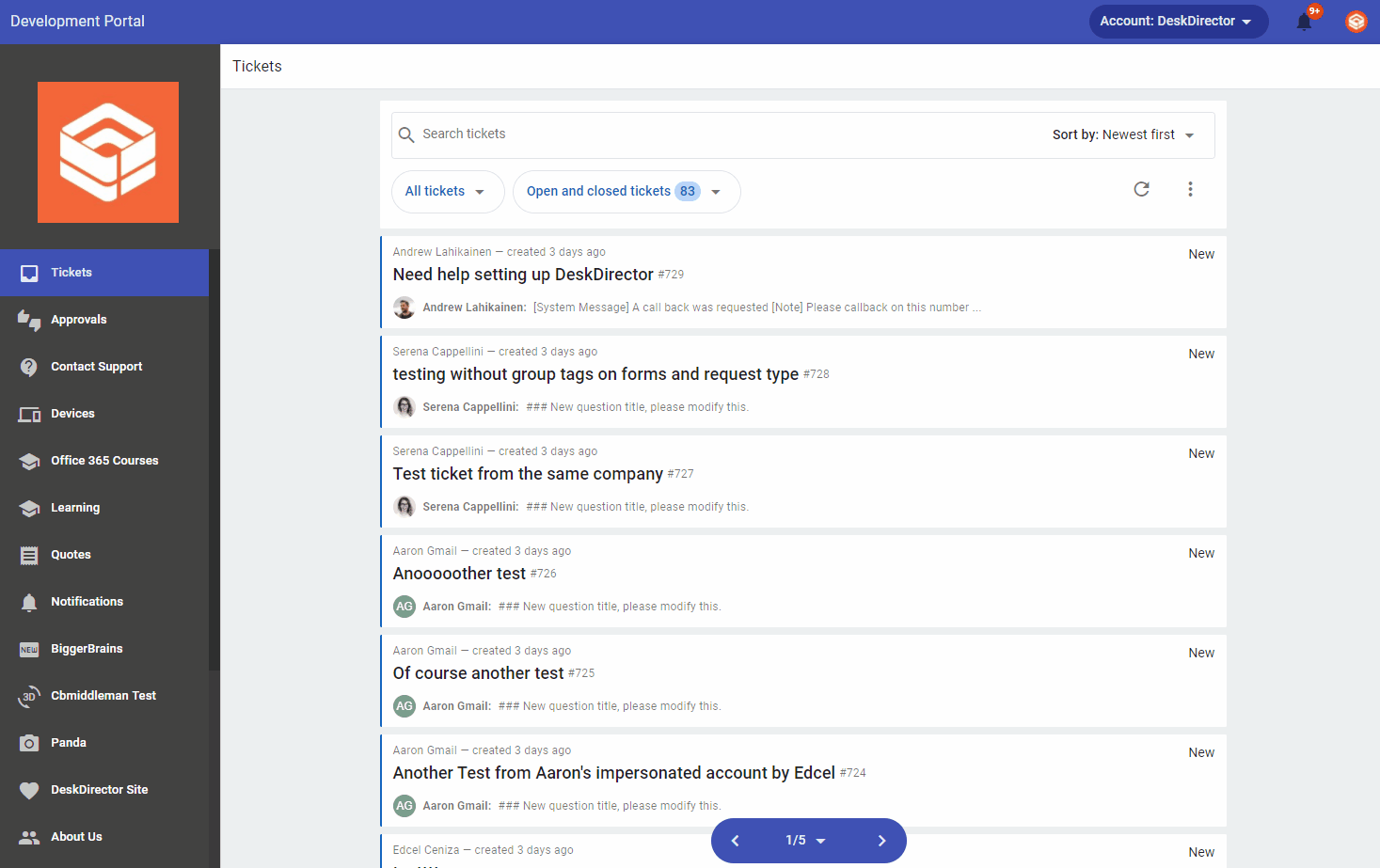The image size is (1380, 868).
Task: Click 'Edcel Ceniza — created 3 days ago'
Action: click(483, 850)
